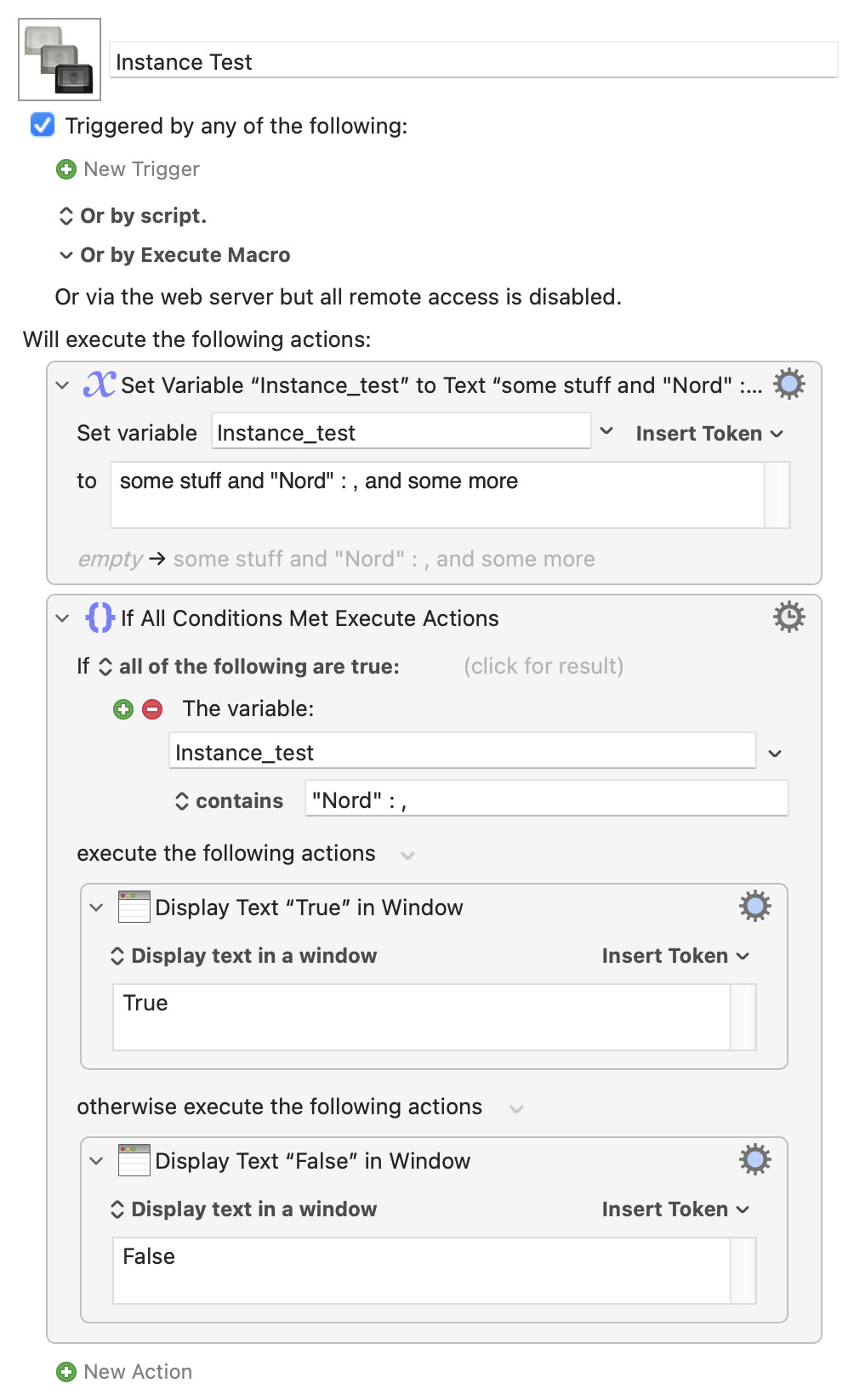854x1400 pixels.
Task: Collapse the Or by Execute Macro section
Action: [66, 255]
